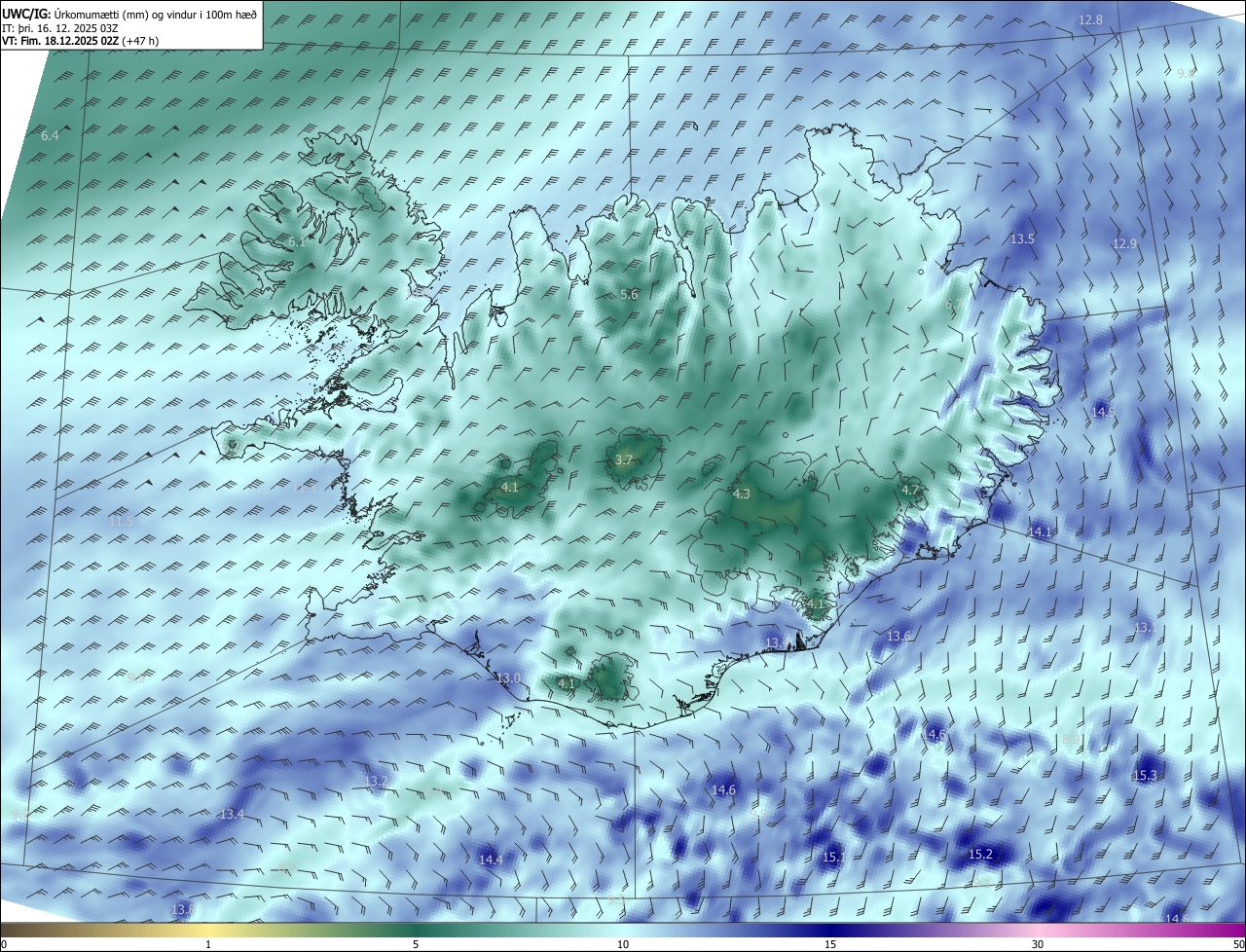The width and height of the screenshot is (1246, 952).
Task: Click the 3.7 value on the glacier
Action: pyautogui.click(x=624, y=459)
